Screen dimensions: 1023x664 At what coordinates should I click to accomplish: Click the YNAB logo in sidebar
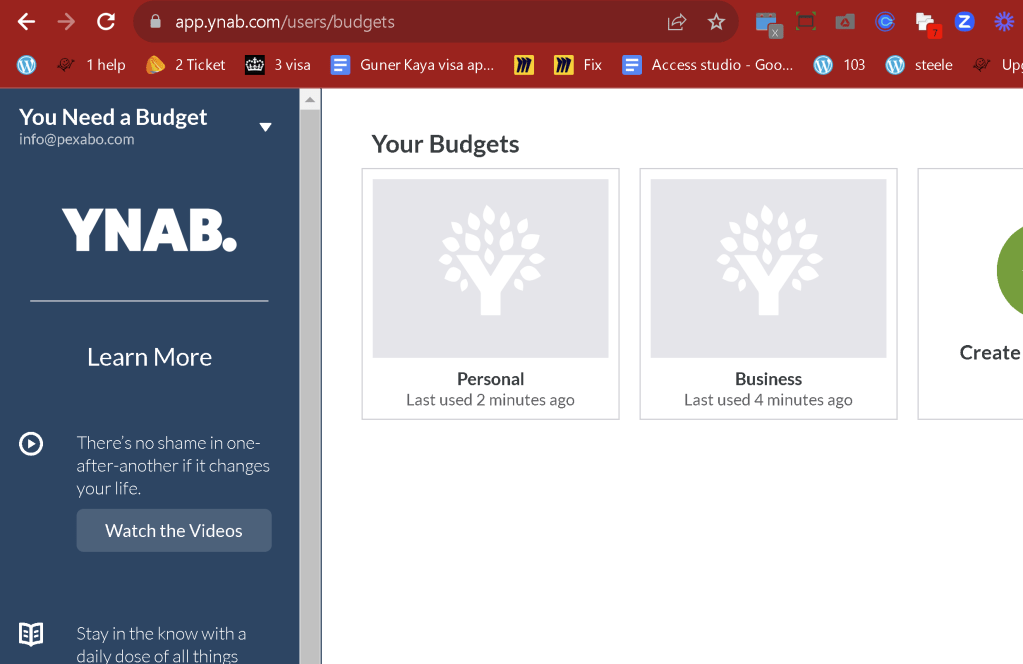(x=149, y=230)
